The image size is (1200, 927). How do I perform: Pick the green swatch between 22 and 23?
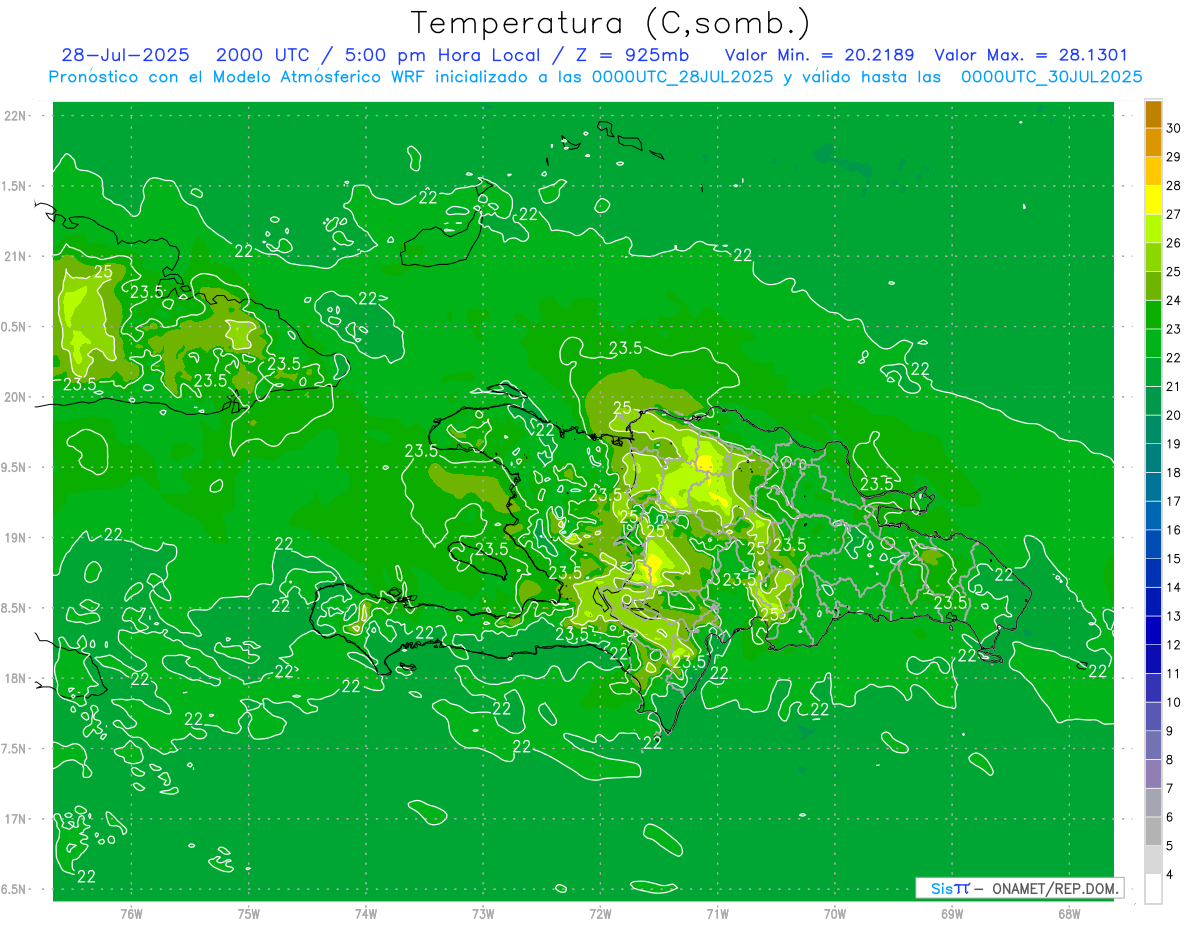(x=1153, y=343)
